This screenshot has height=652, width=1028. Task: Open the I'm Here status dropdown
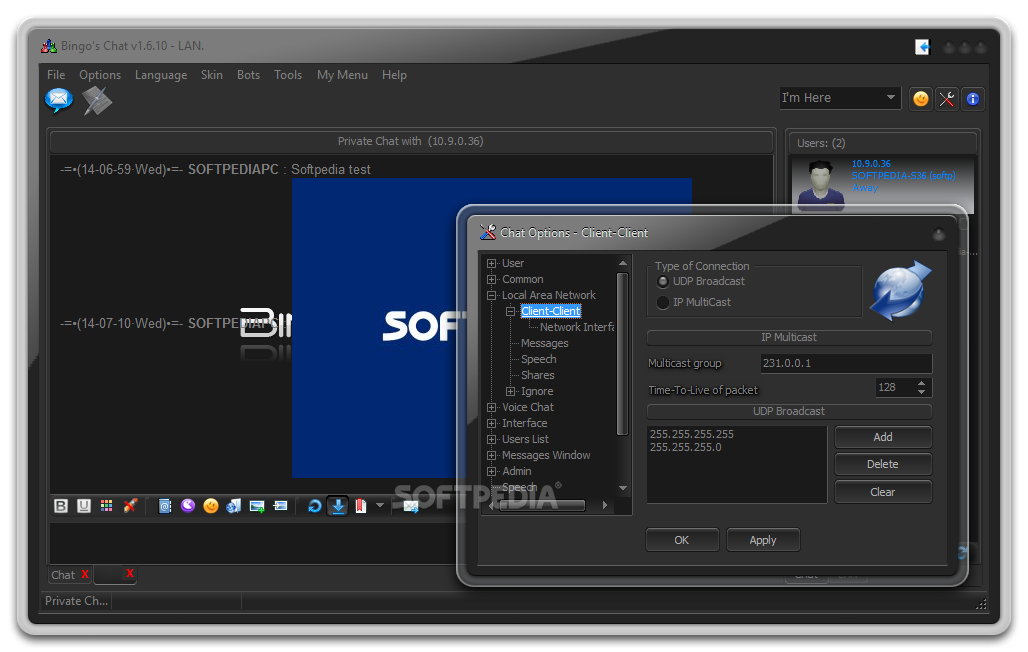pos(890,98)
